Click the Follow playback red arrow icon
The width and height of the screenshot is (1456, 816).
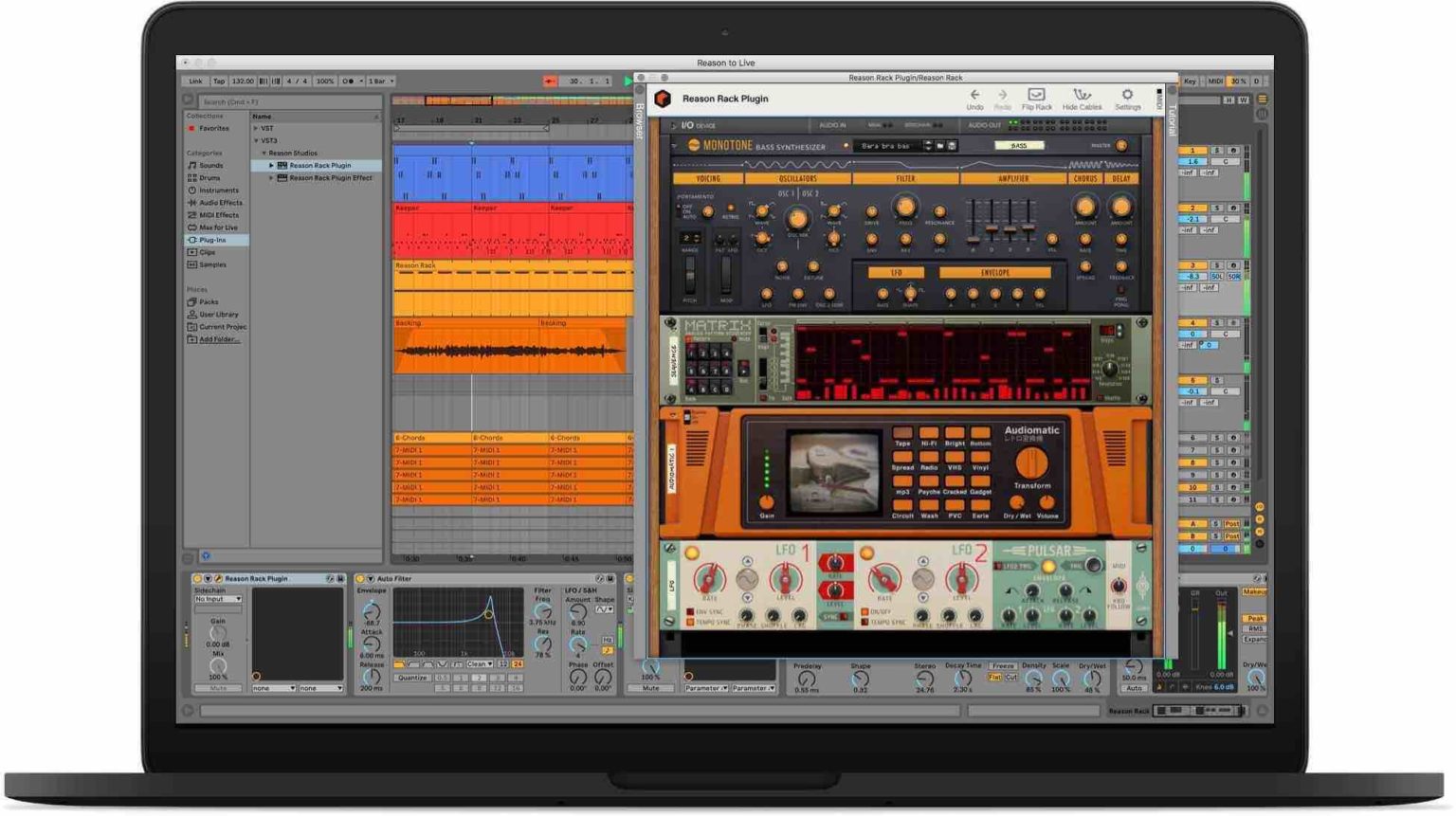(550, 82)
